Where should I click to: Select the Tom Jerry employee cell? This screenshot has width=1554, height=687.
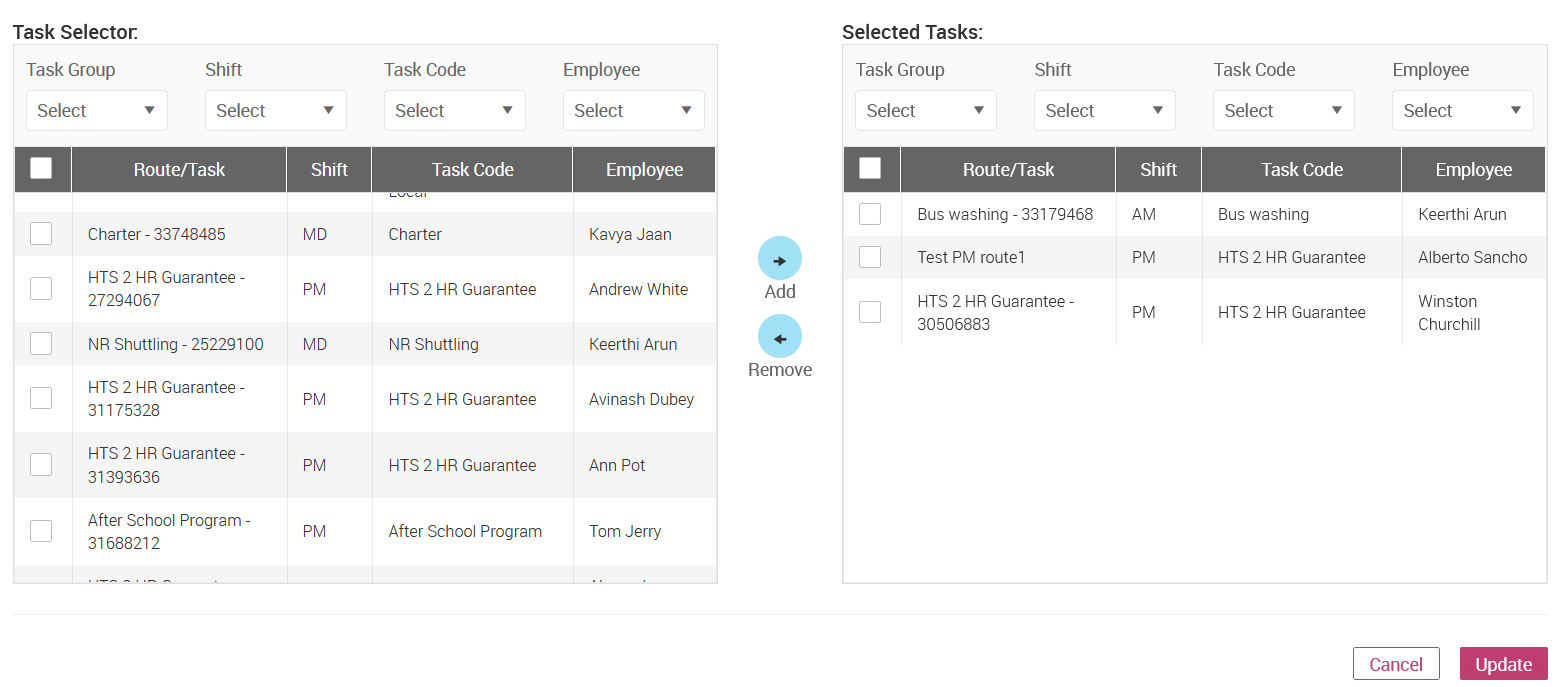tap(625, 531)
